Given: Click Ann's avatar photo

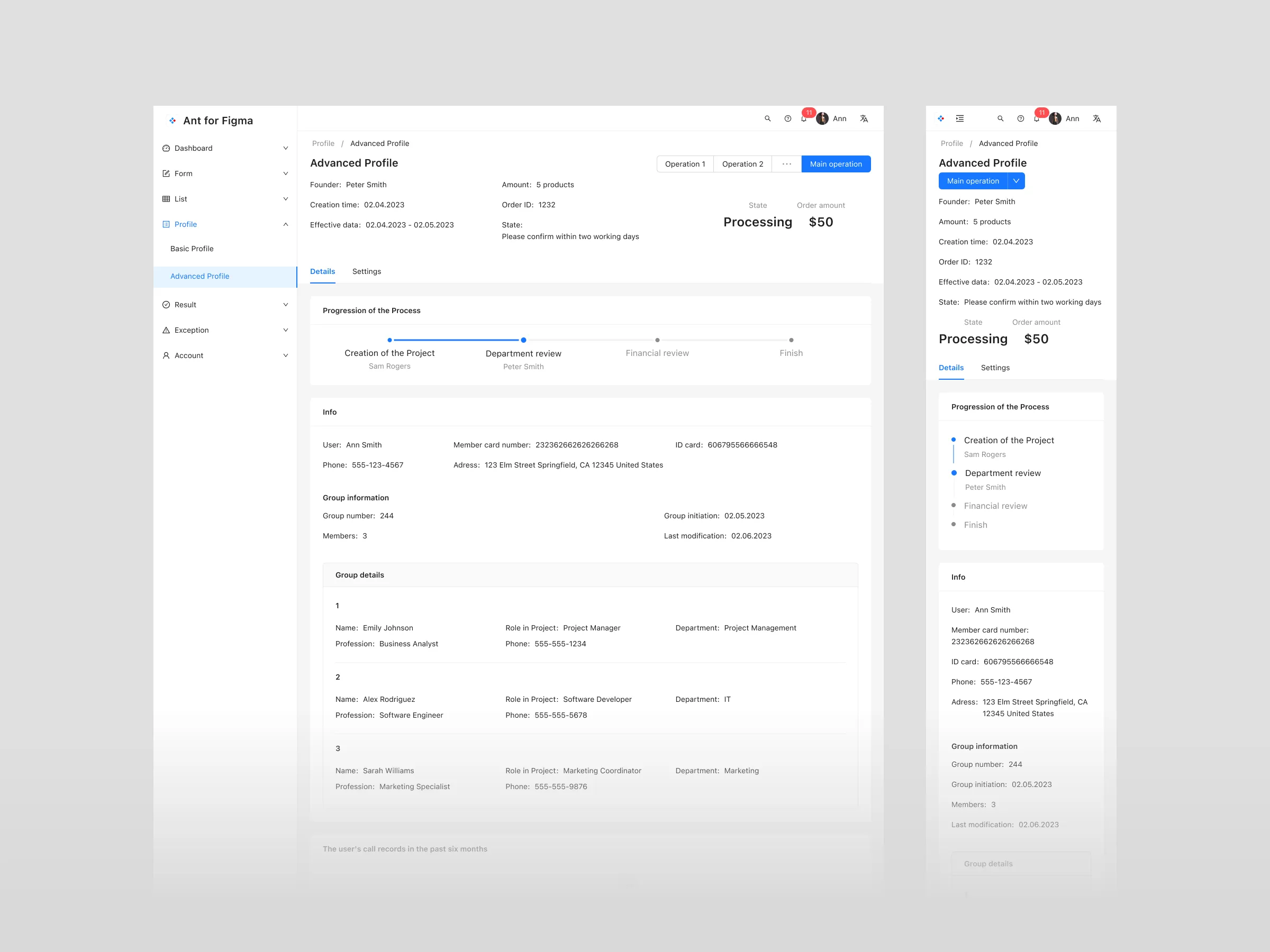Looking at the screenshot, I should coord(822,118).
